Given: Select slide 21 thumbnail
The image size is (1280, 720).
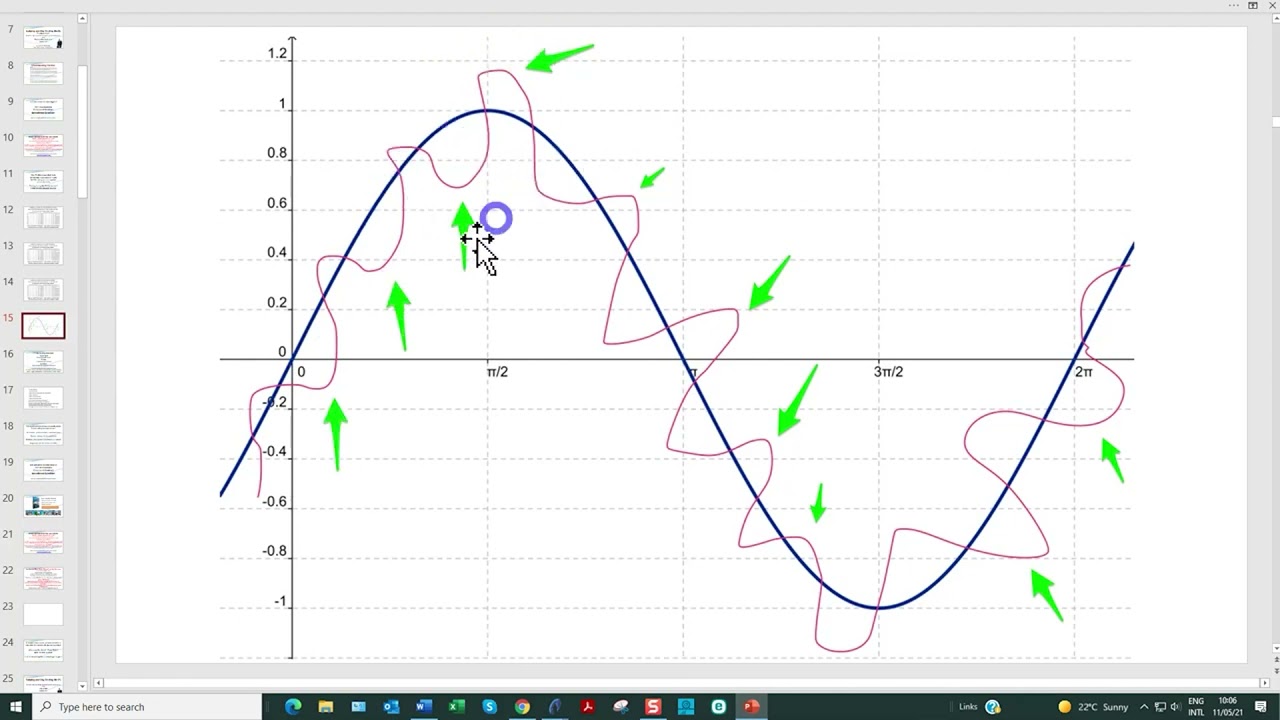Looking at the screenshot, I should tap(43, 542).
